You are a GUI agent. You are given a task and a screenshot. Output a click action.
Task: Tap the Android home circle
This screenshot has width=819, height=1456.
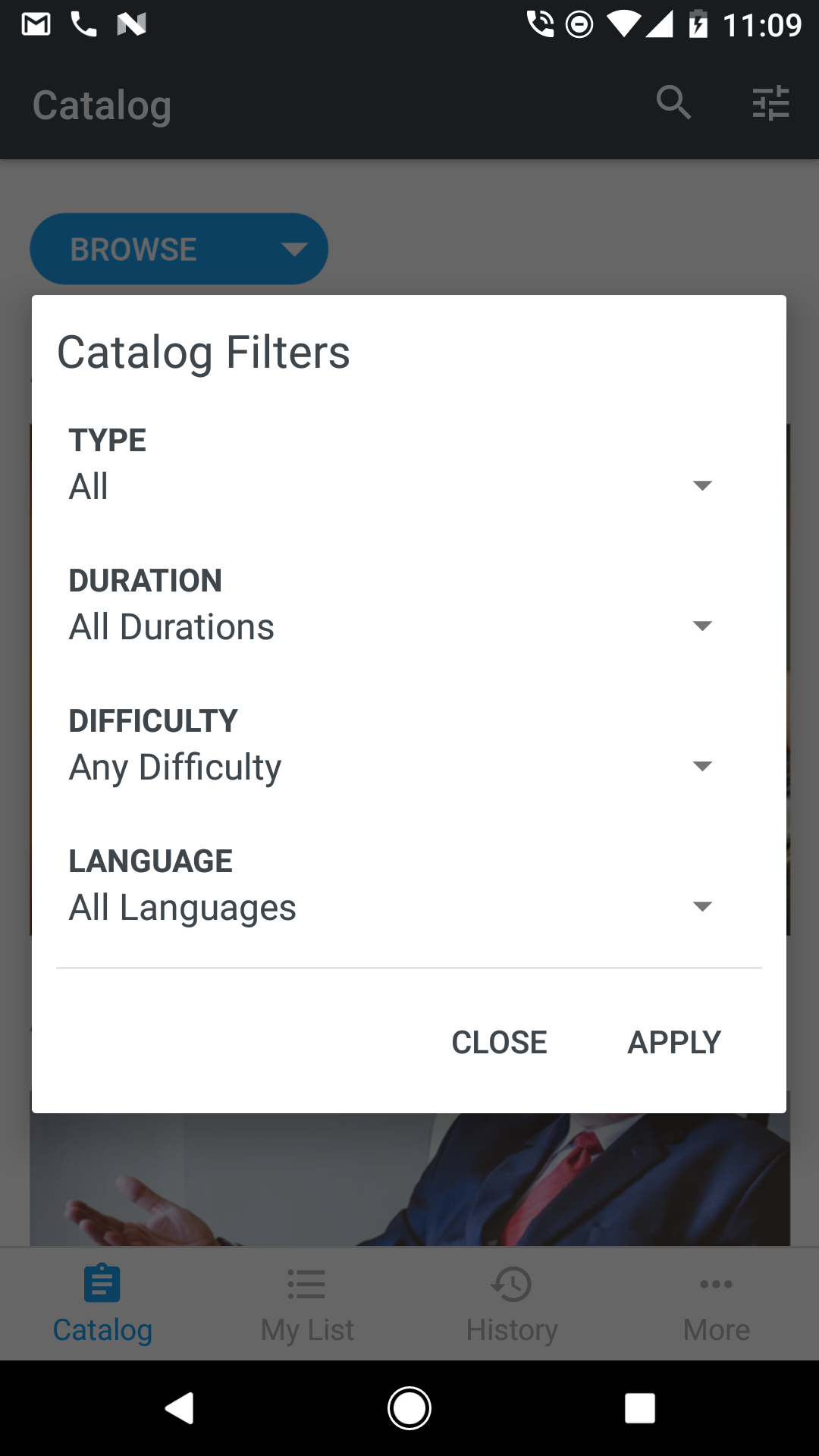pos(409,1408)
